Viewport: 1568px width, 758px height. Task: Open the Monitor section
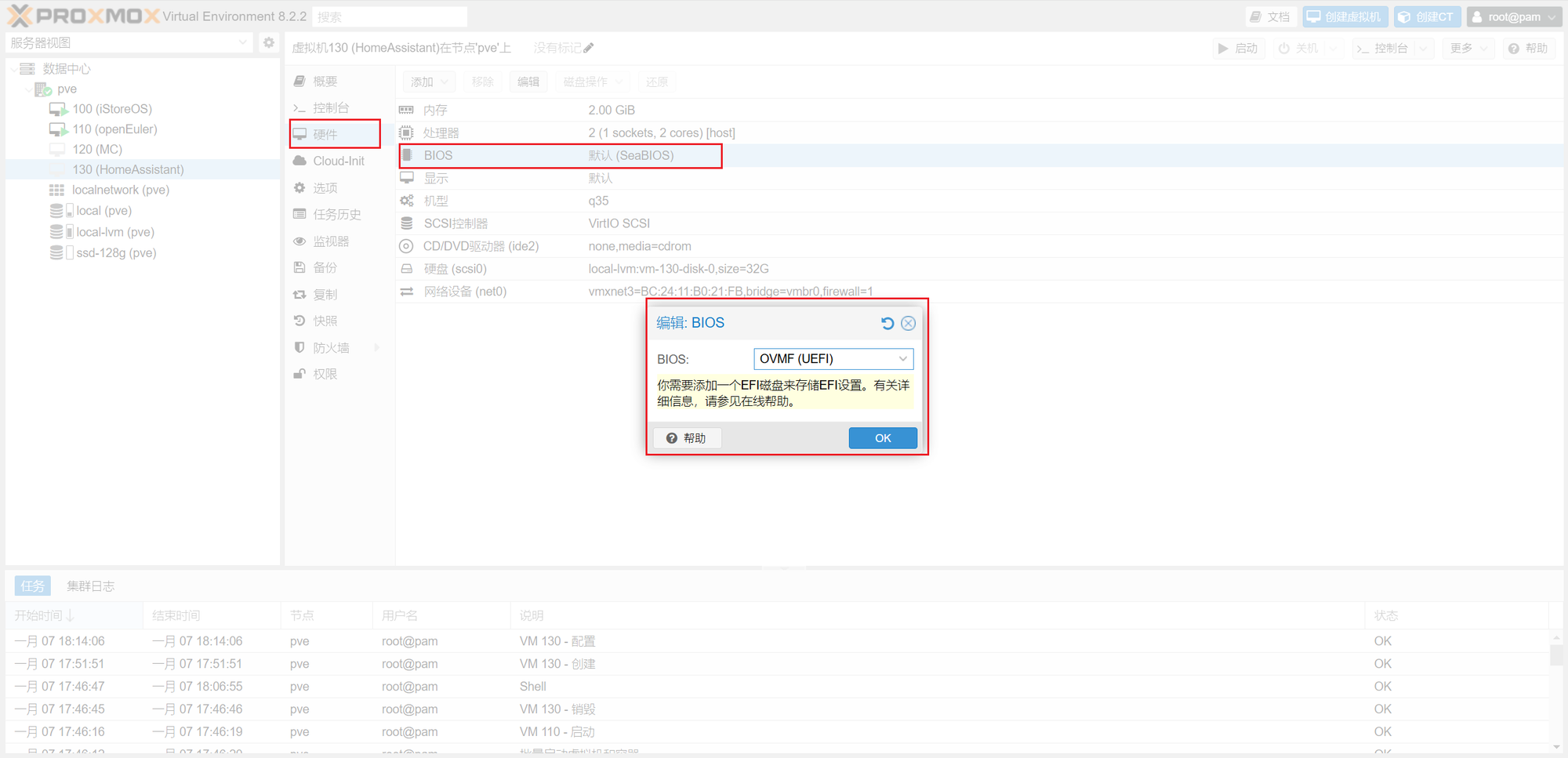tap(330, 241)
